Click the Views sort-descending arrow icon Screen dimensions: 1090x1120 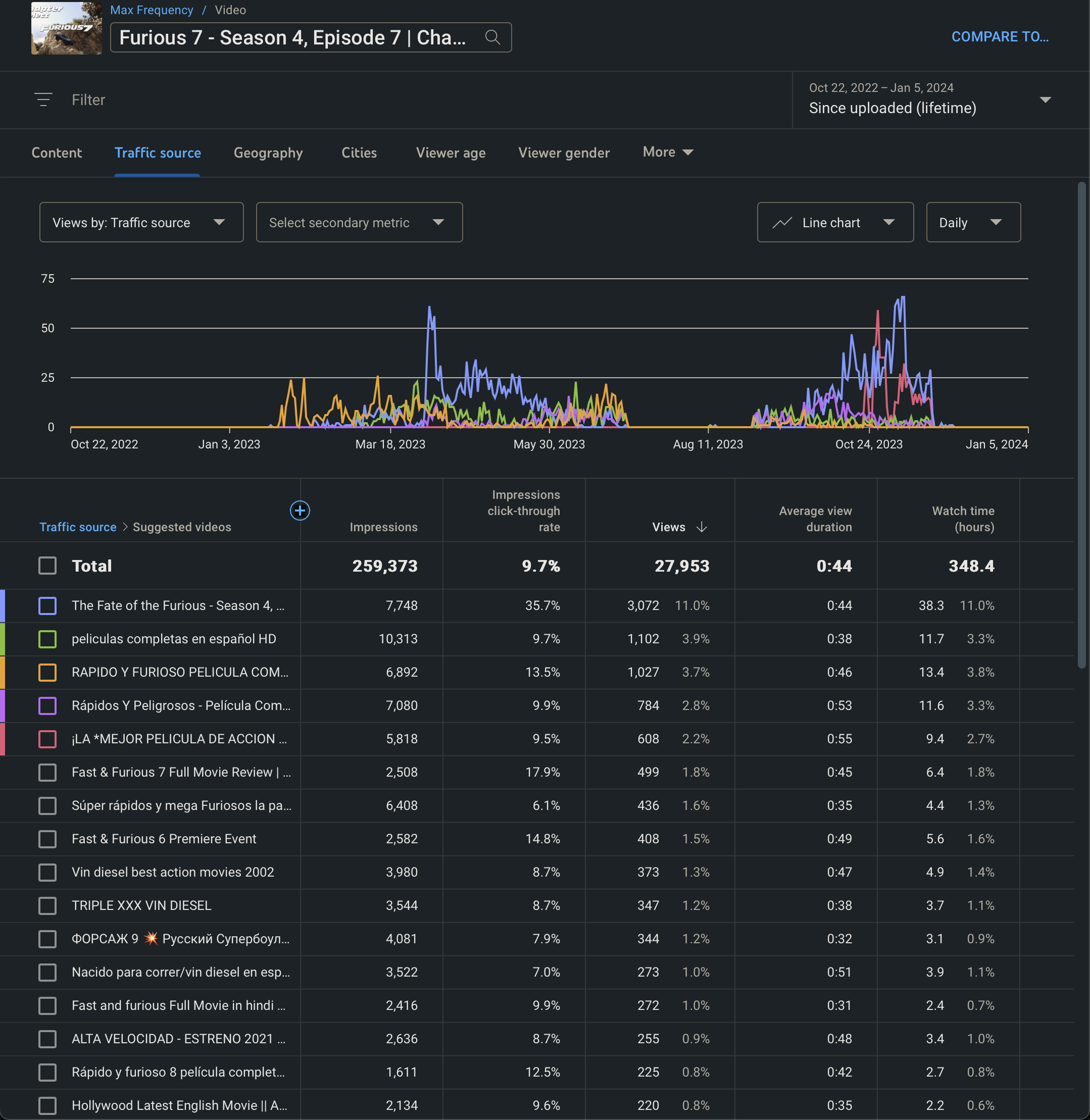702,527
